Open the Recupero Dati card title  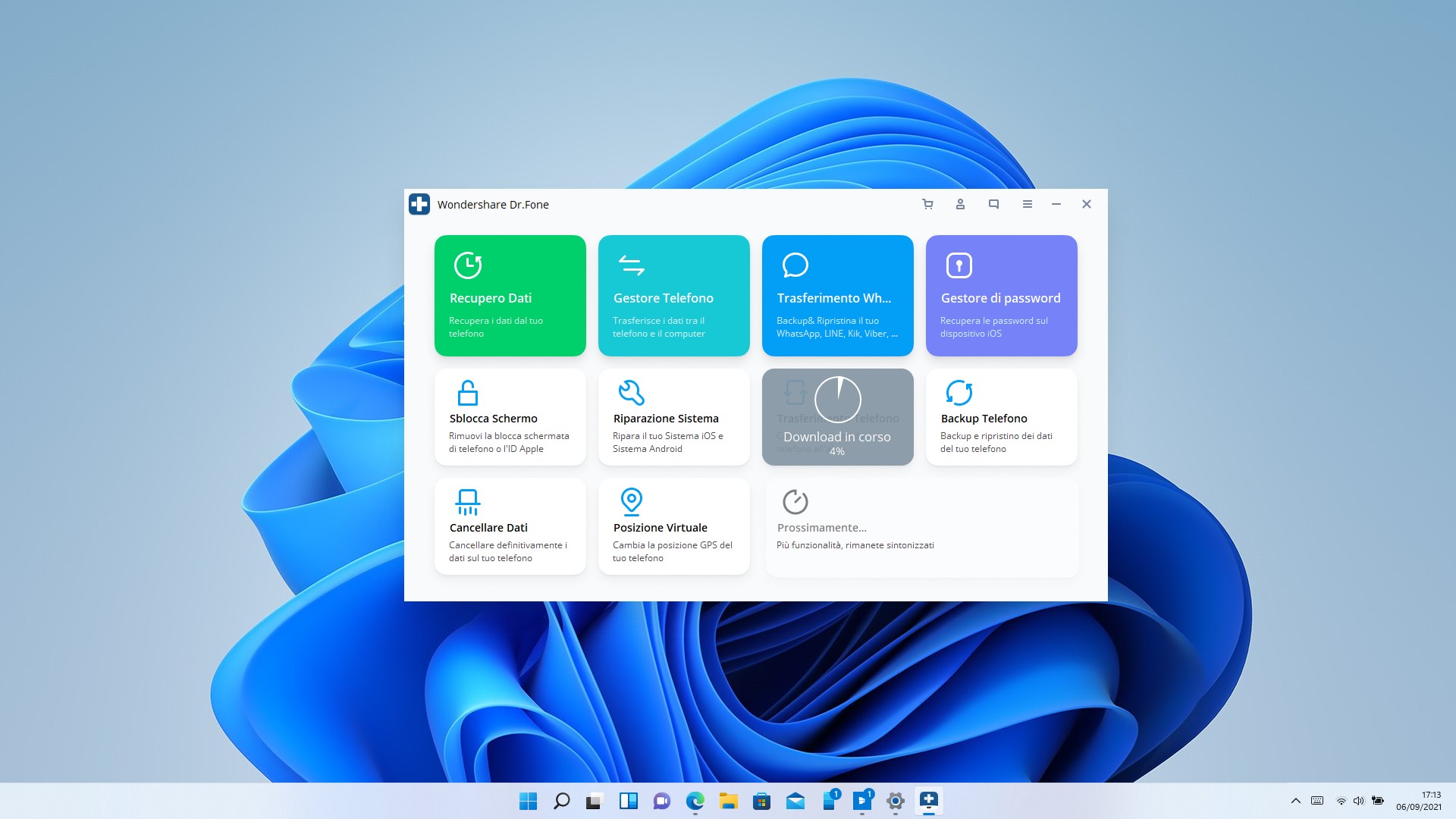[490, 298]
